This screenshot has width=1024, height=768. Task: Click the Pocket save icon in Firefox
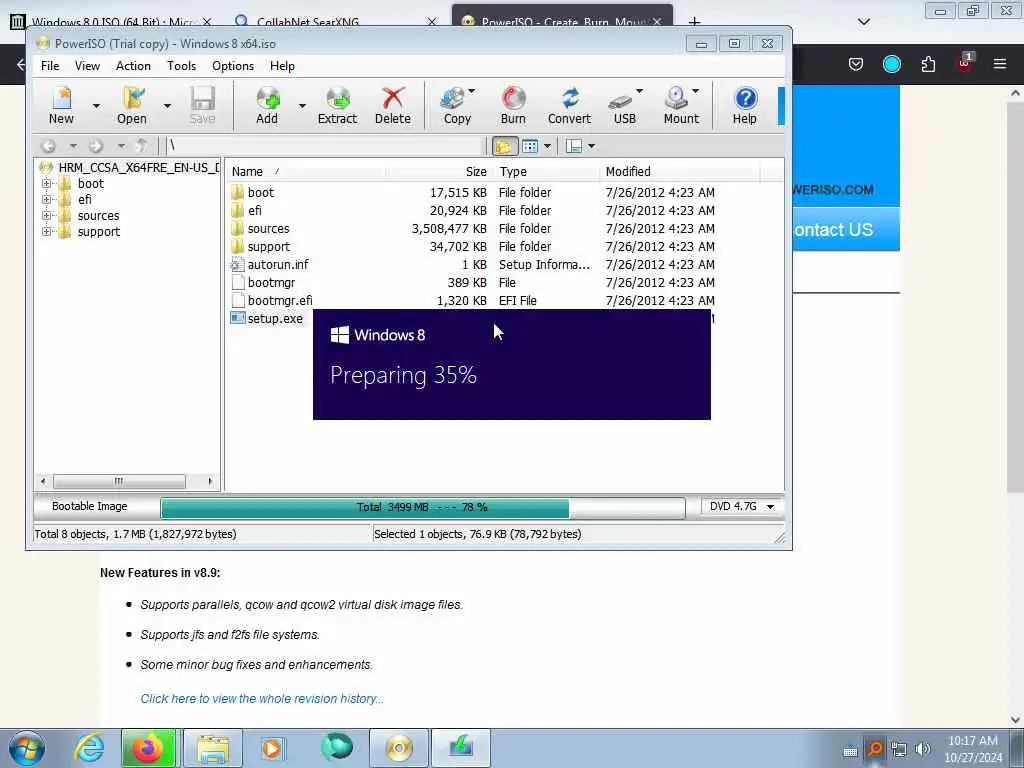tap(856, 64)
